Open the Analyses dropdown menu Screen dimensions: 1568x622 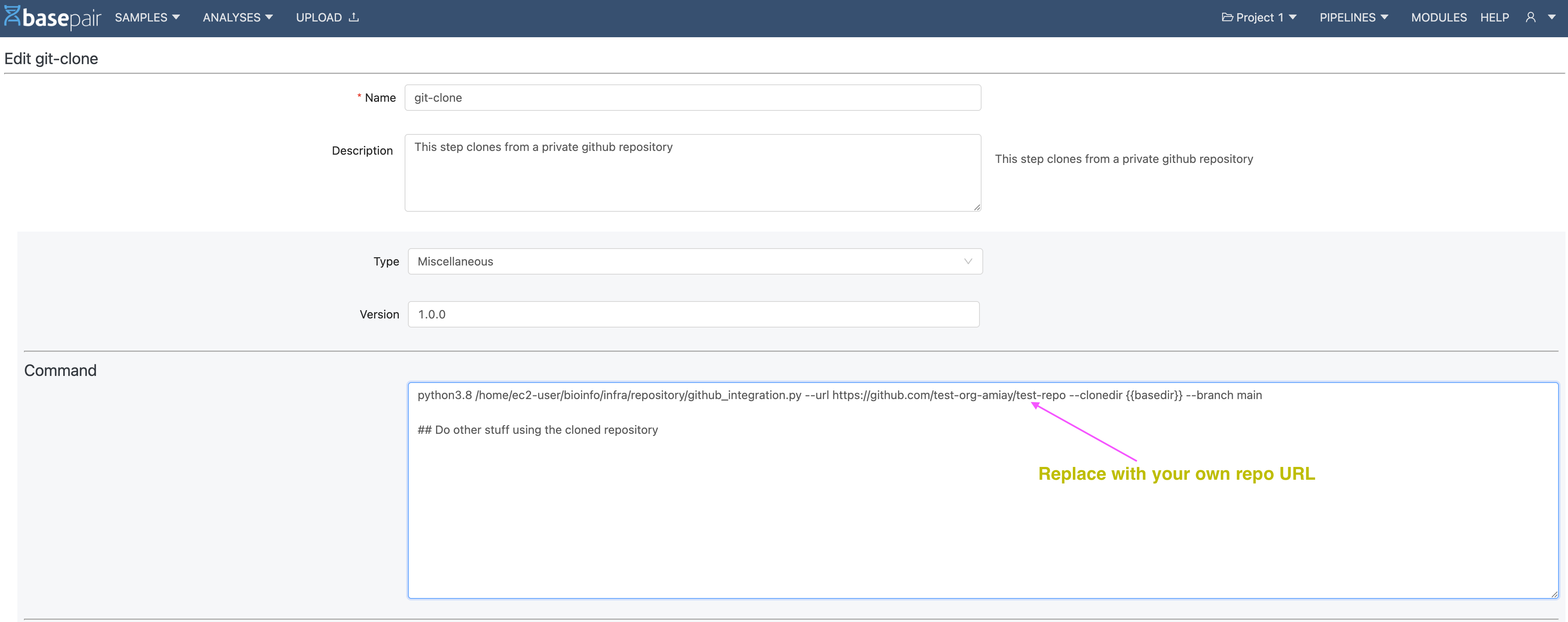(x=237, y=17)
